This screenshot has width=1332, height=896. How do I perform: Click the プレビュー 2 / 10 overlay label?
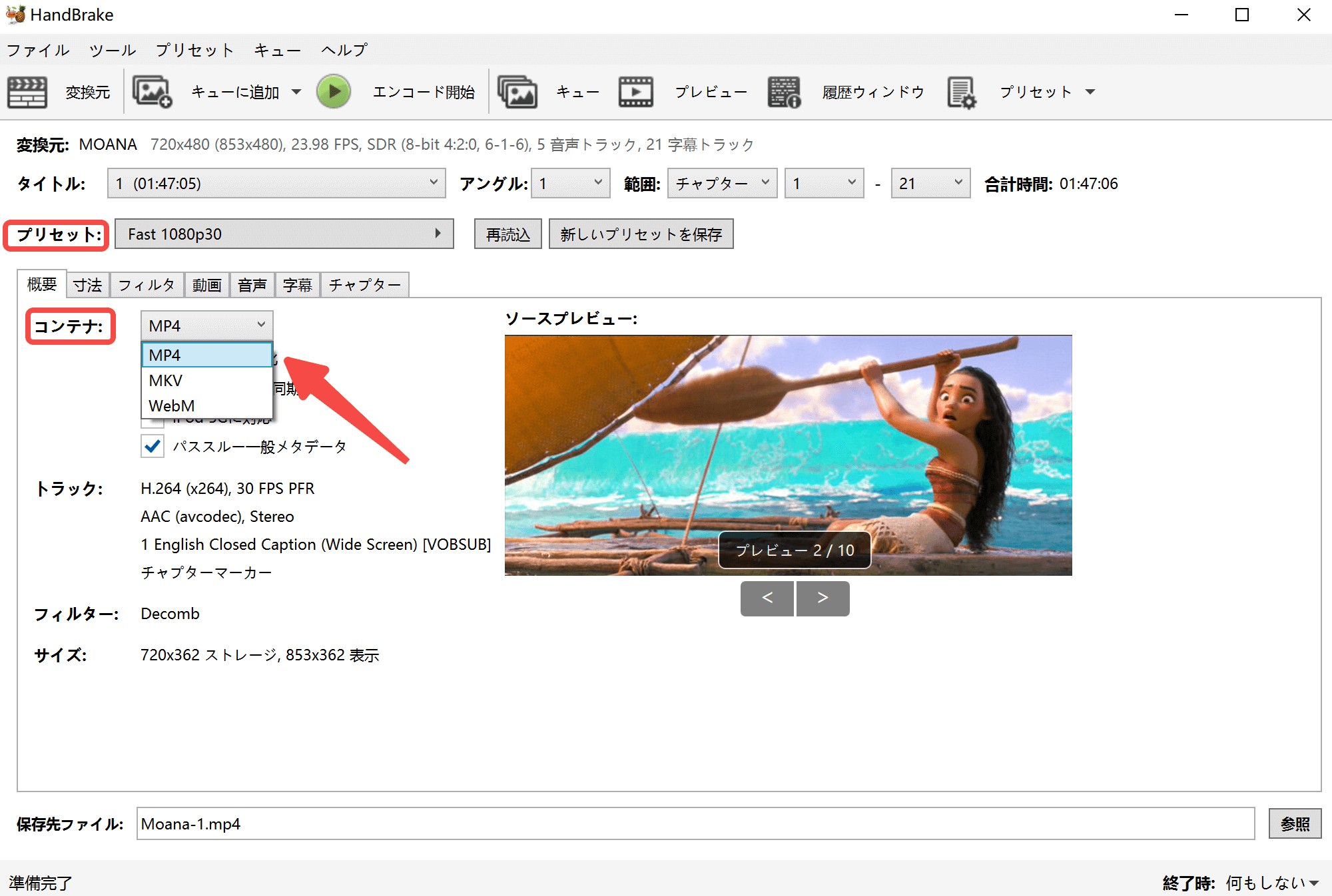point(795,550)
